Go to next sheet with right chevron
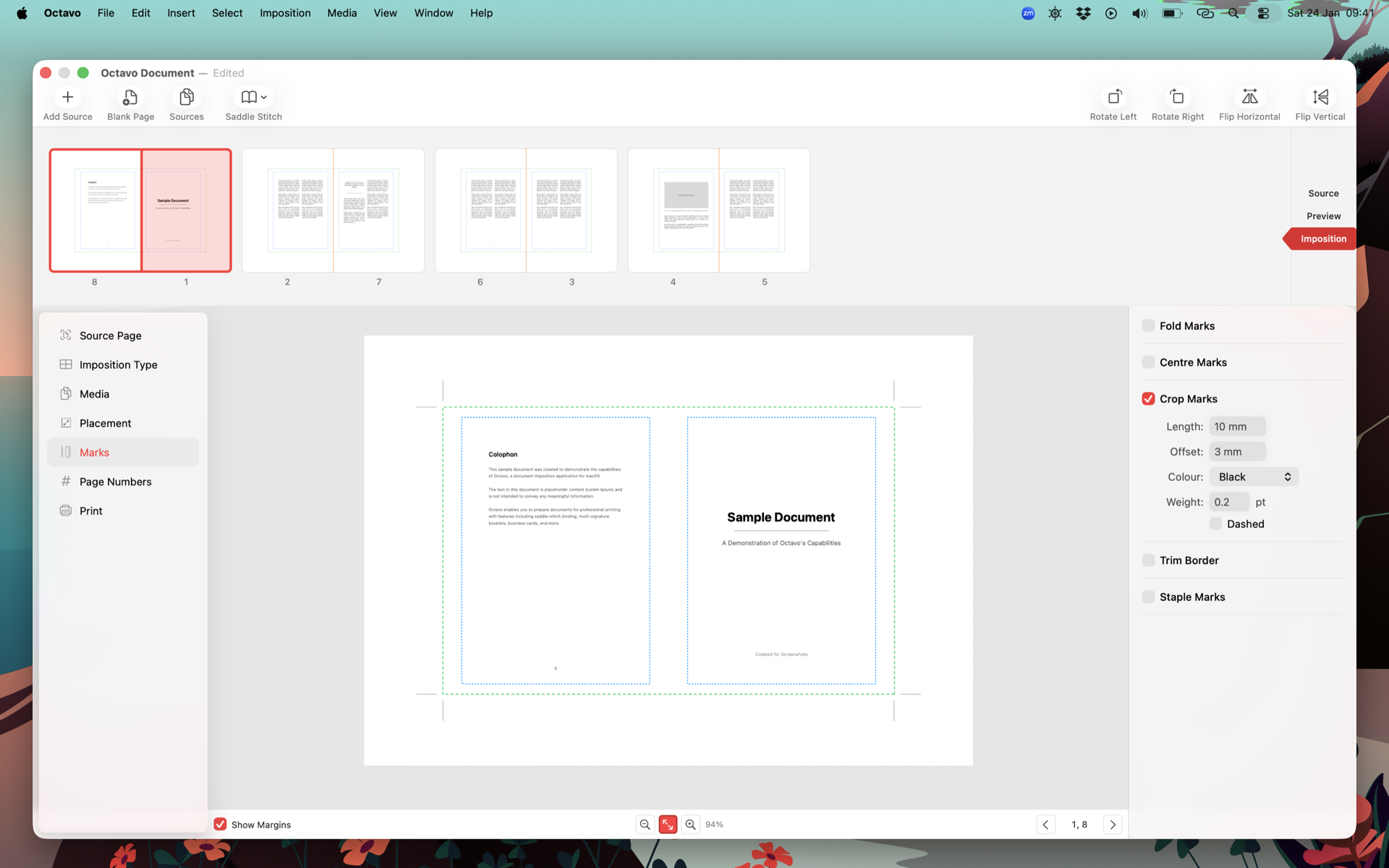The height and width of the screenshot is (868, 1389). coord(1113,825)
